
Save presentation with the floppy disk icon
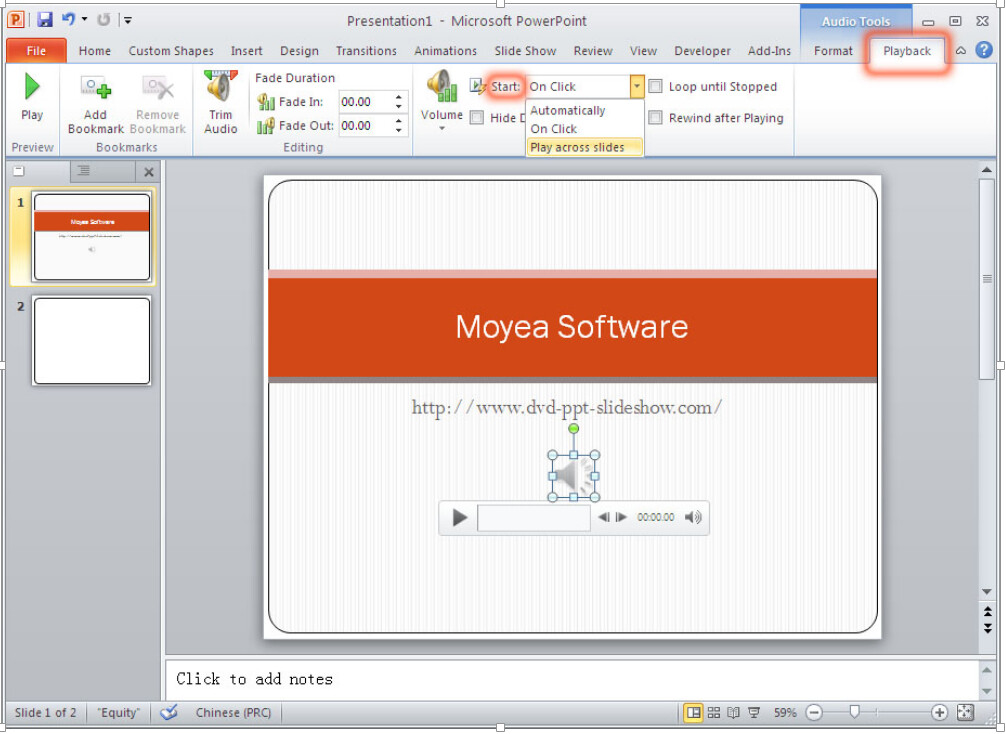45,20
